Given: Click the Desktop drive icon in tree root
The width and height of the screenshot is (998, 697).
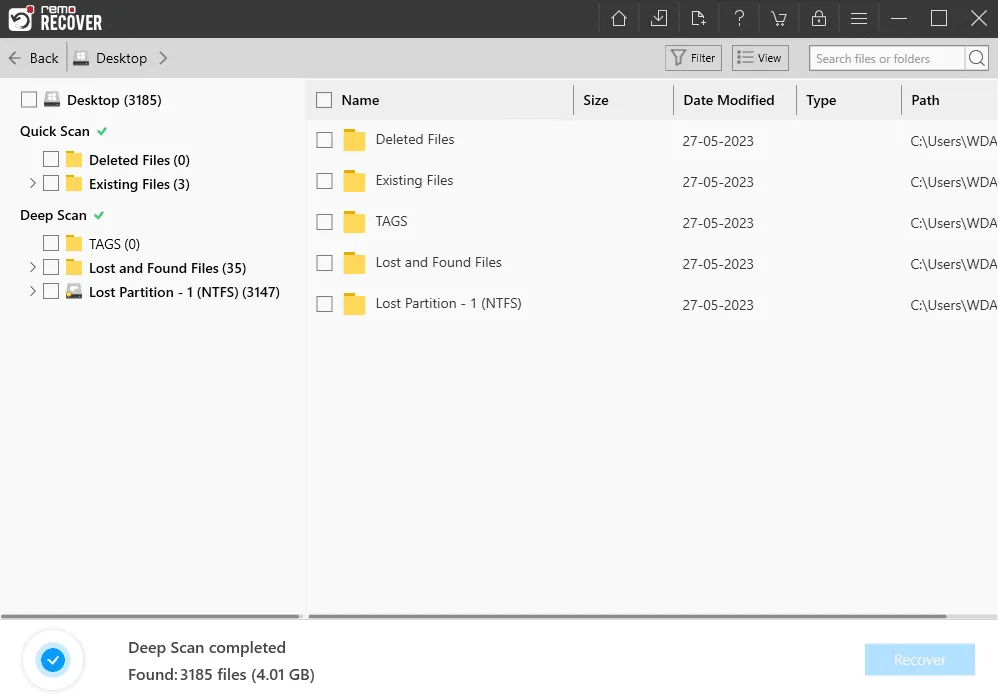Looking at the screenshot, I should coord(52,99).
